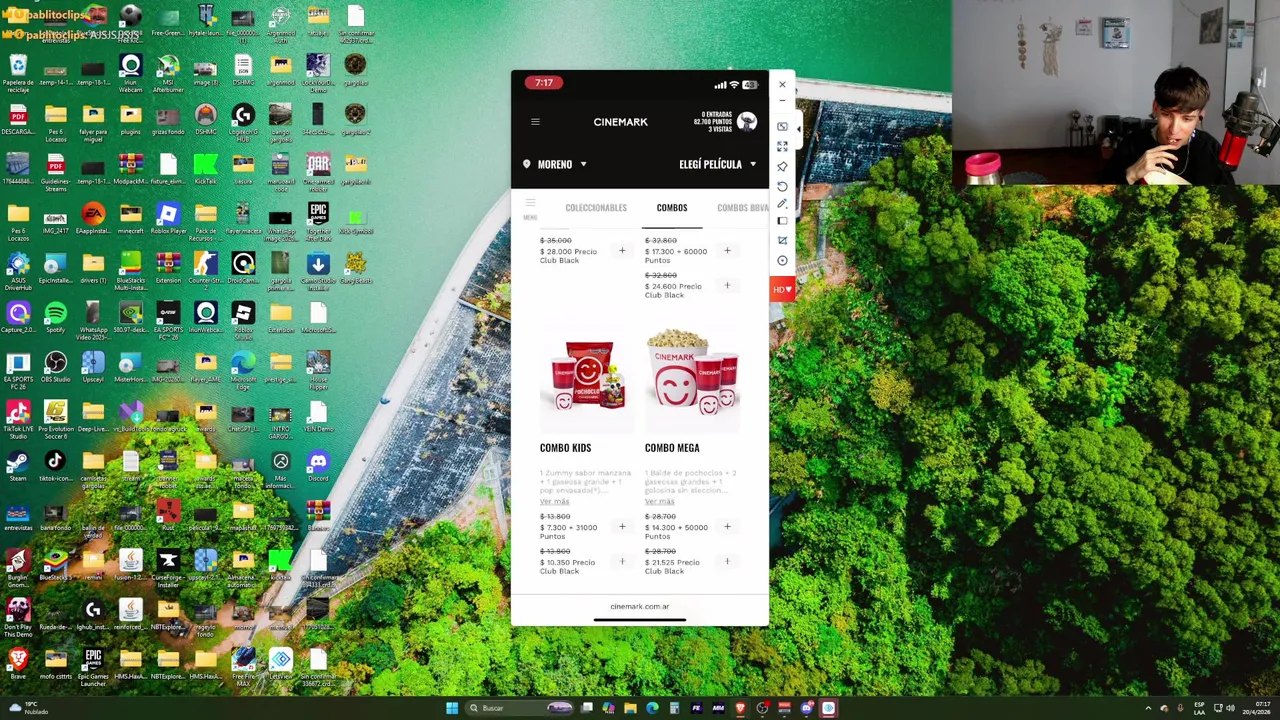Switch to the COMBOS BBVA tab

[743, 208]
